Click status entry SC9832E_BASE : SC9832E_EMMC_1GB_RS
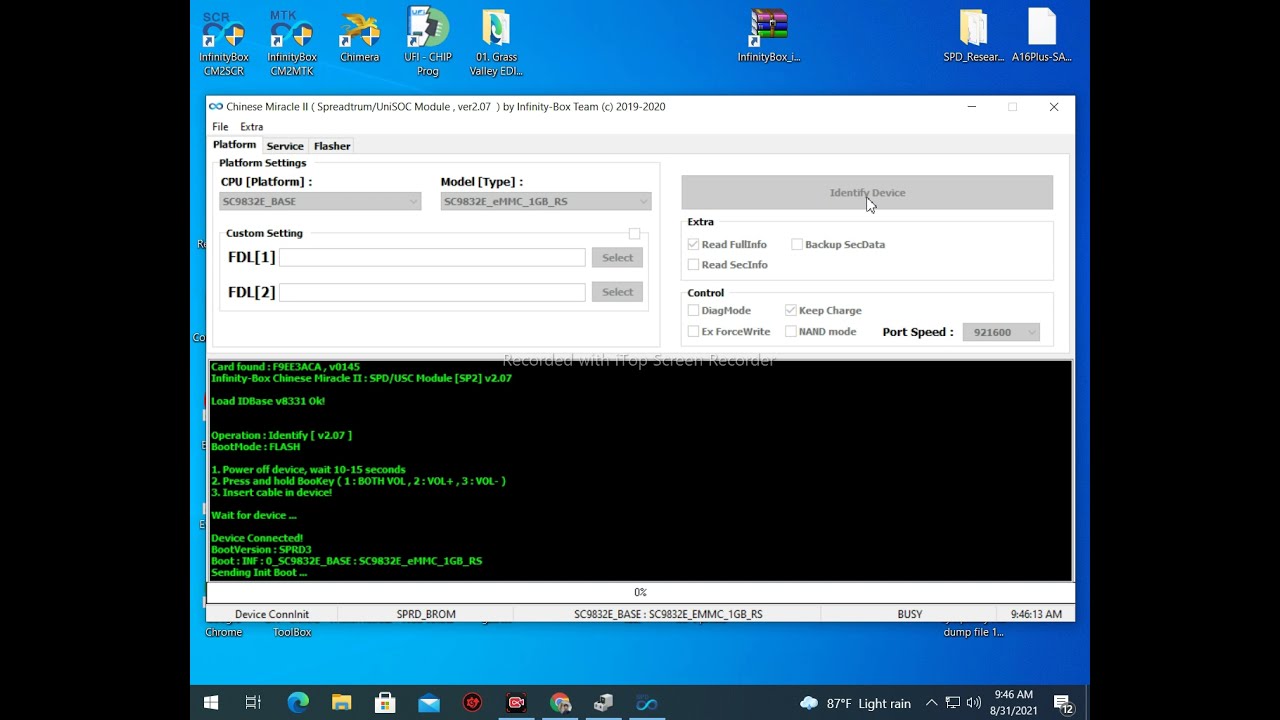The image size is (1280, 720). (x=668, y=614)
